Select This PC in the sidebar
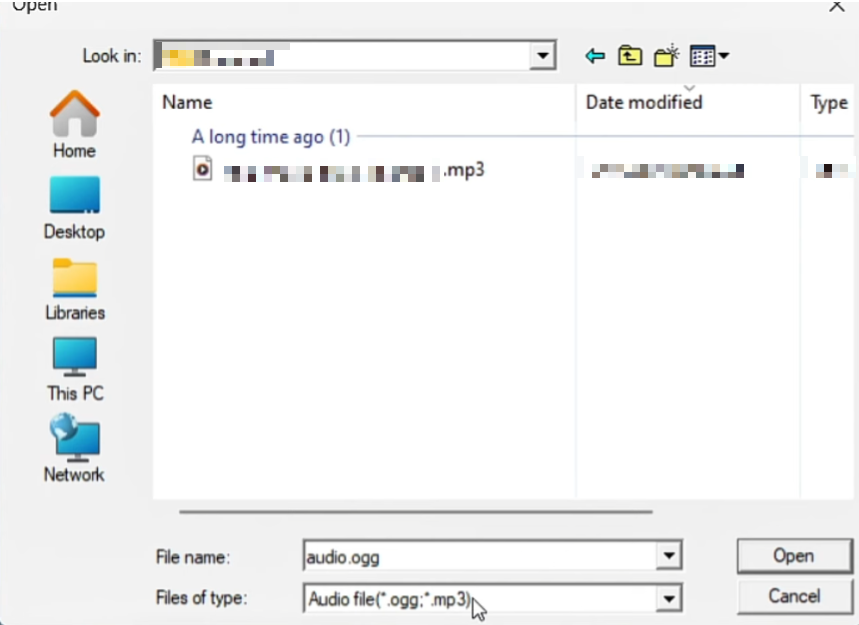The image size is (859, 625). [x=74, y=369]
